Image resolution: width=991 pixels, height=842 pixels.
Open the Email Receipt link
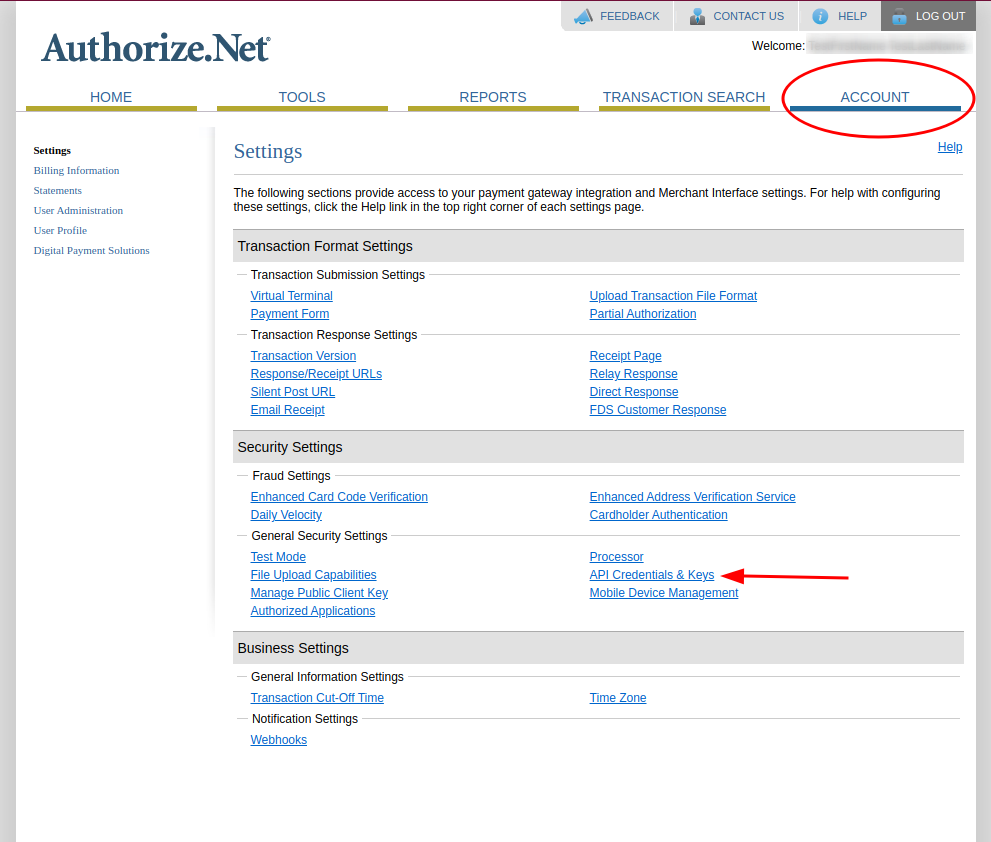(x=288, y=410)
